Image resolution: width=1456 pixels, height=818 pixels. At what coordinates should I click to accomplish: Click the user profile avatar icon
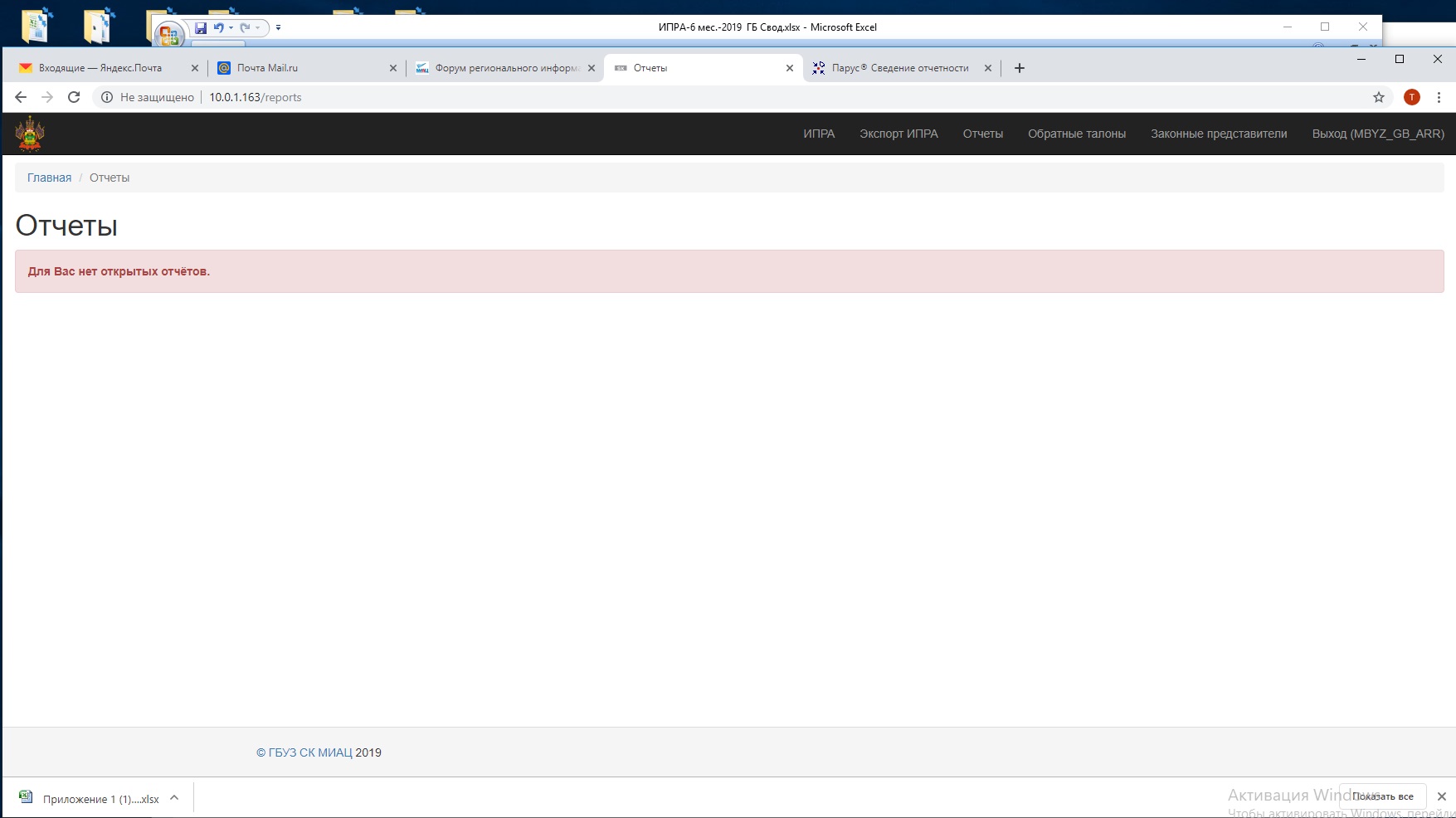[1412, 97]
